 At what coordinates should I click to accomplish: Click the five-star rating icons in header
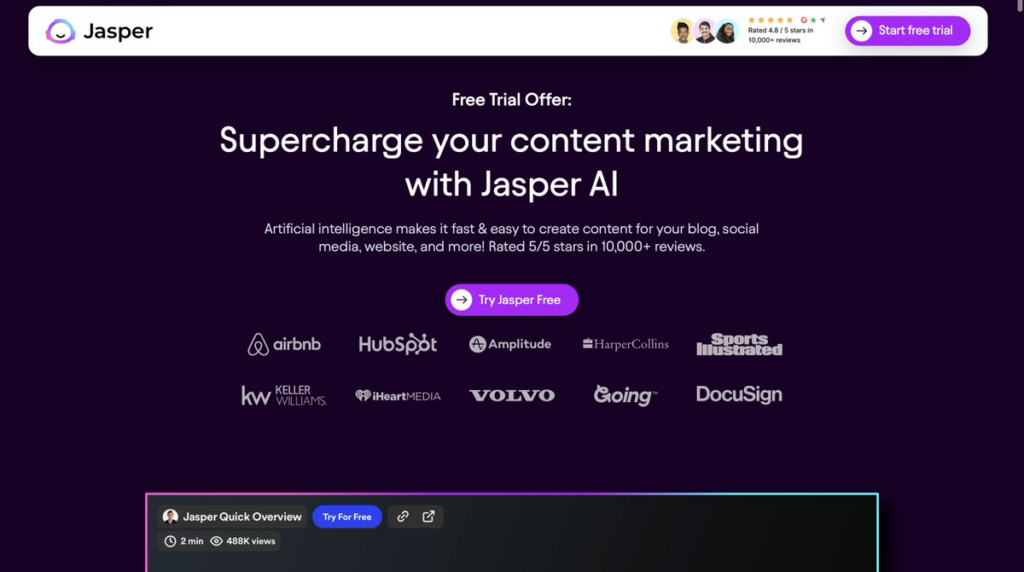pos(771,20)
